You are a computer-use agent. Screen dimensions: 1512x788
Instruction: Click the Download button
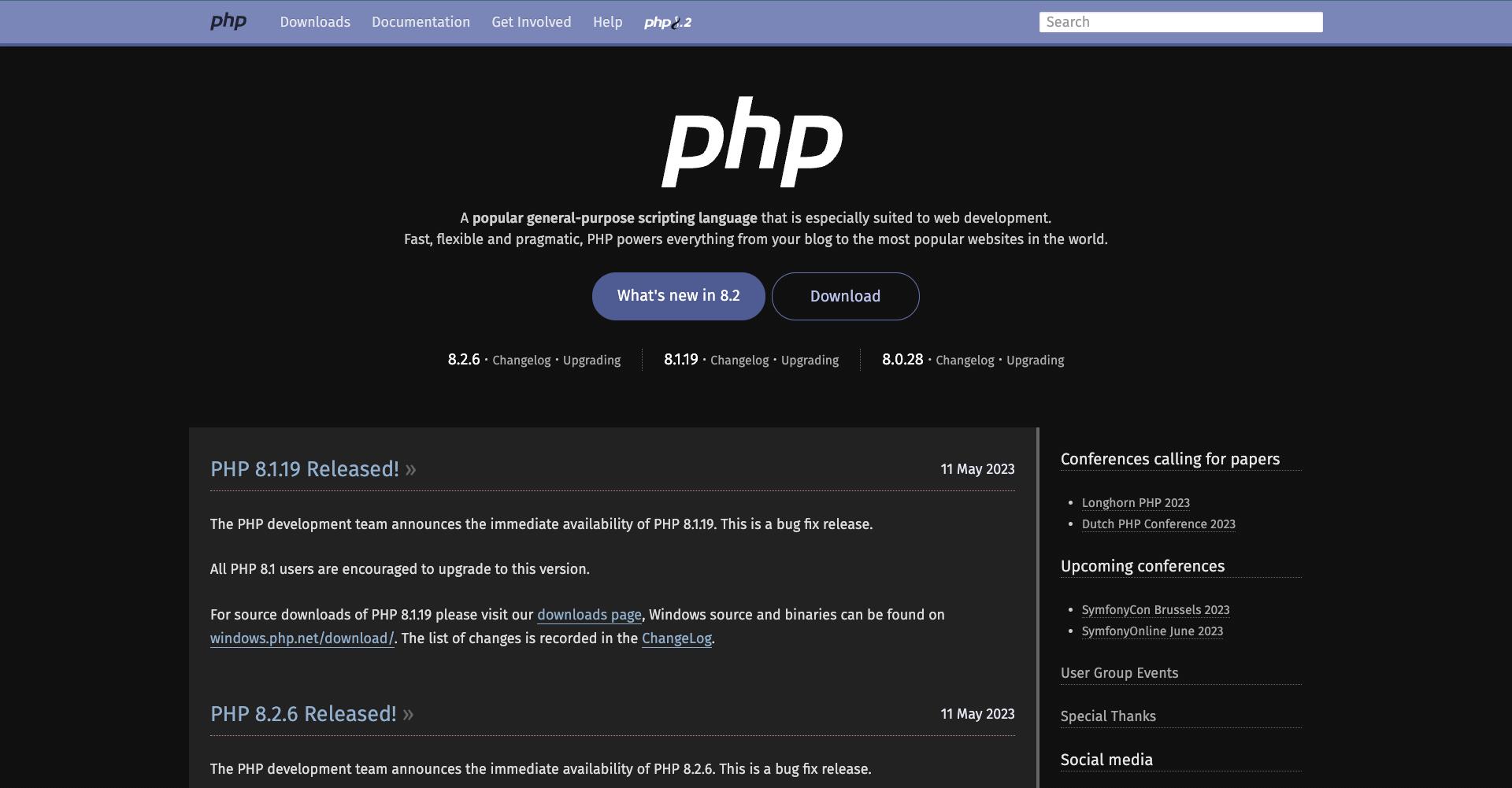pos(845,296)
